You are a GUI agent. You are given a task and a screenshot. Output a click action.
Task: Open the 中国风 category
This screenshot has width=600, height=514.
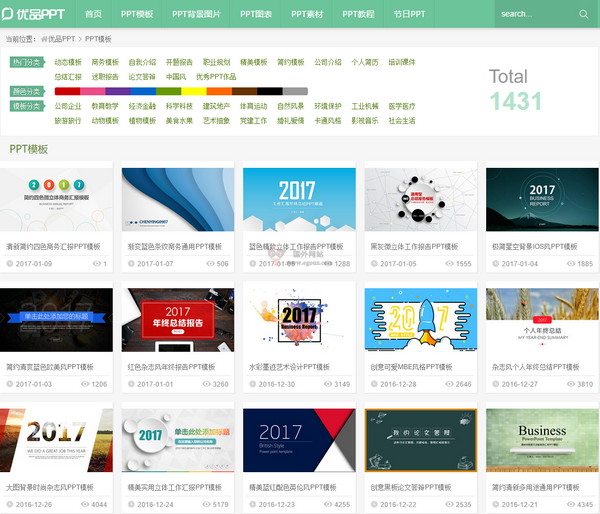[x=176, y=77]
